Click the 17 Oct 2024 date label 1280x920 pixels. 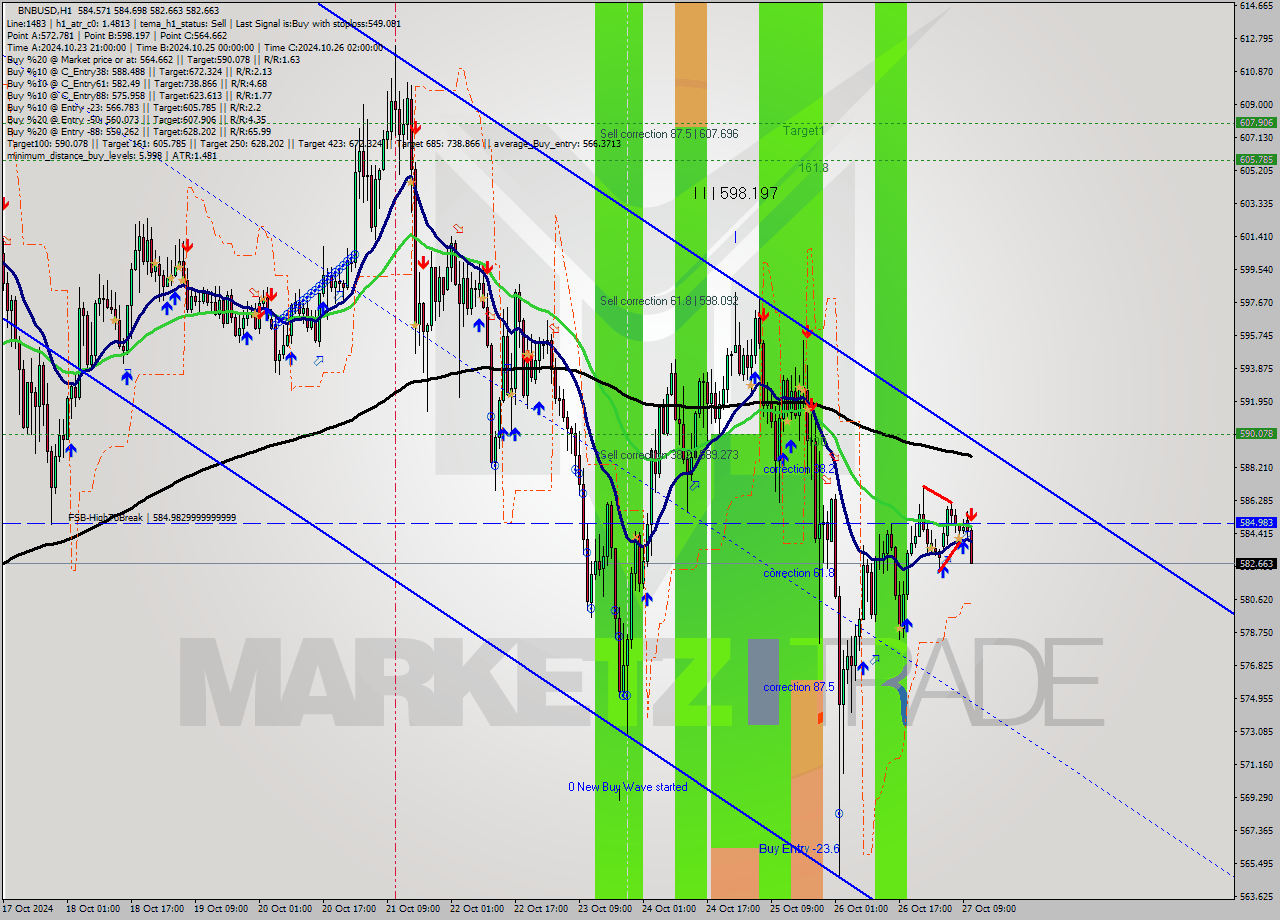[x=28, y=909]
